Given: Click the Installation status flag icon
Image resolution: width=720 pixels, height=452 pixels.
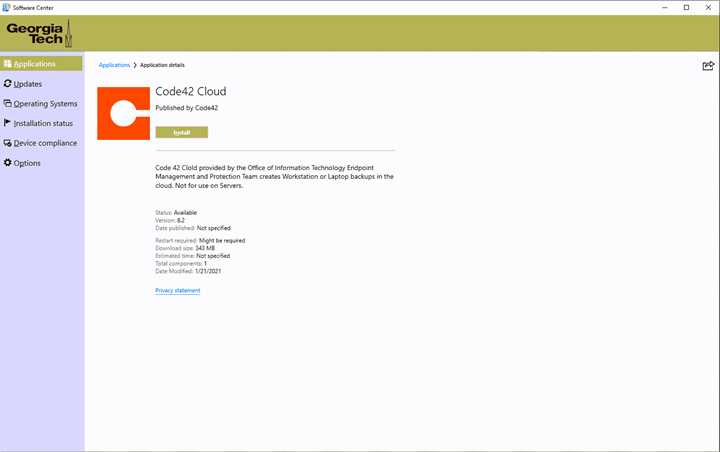Looking at the screenshot, I should click(x=8, y=123).
